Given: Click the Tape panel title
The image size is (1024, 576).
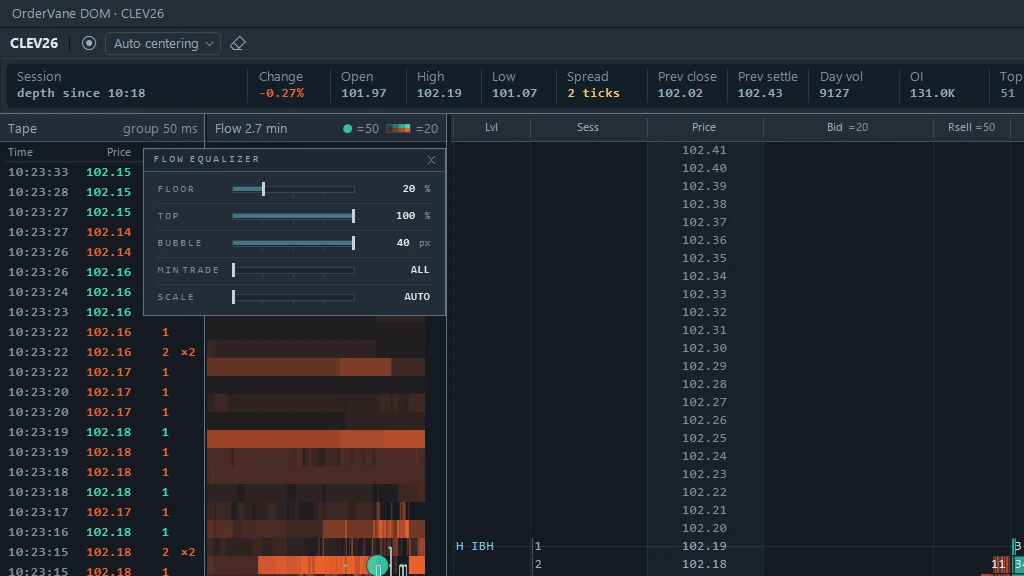Looking at the screenshot, I should pyautogui.click(x=22, y=129).
